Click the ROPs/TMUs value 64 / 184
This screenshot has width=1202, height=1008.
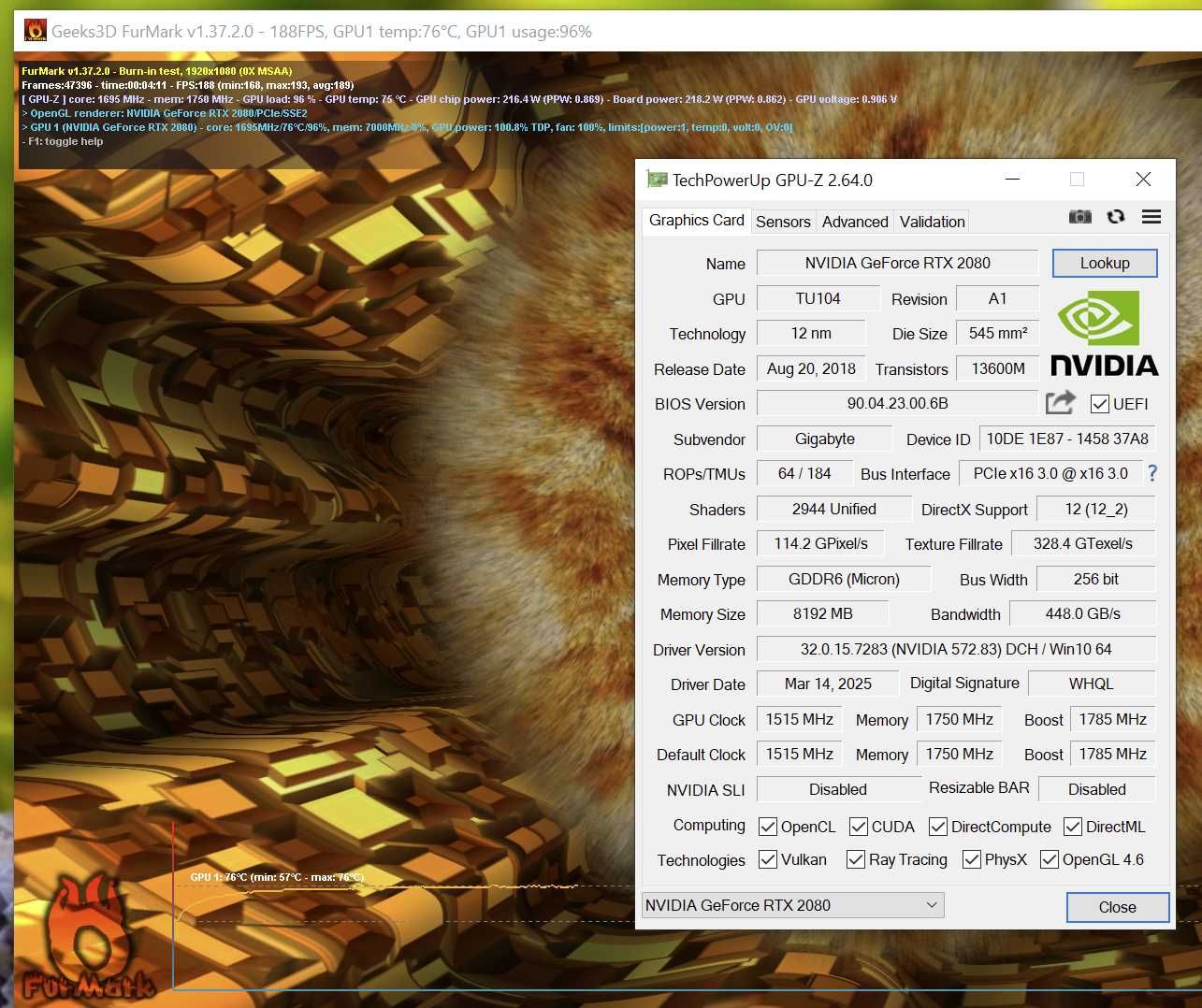coord(804,473)
